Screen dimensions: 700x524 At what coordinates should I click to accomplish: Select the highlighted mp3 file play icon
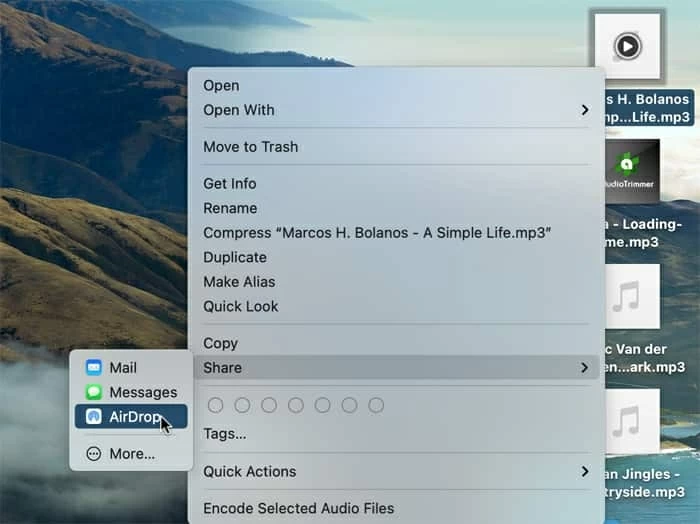[627, 46]
